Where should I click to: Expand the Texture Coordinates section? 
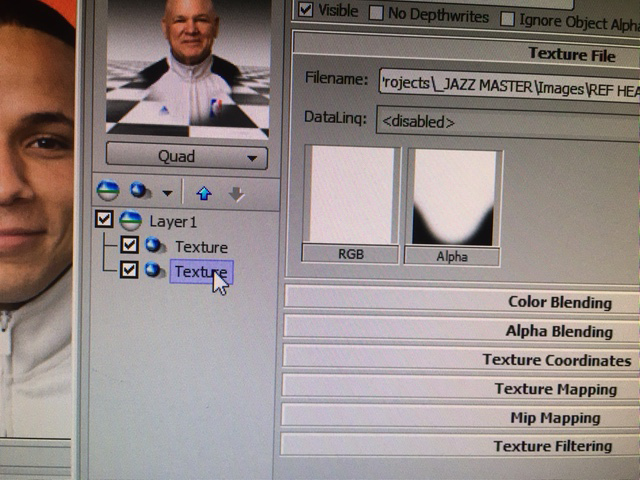click(461, 358)
